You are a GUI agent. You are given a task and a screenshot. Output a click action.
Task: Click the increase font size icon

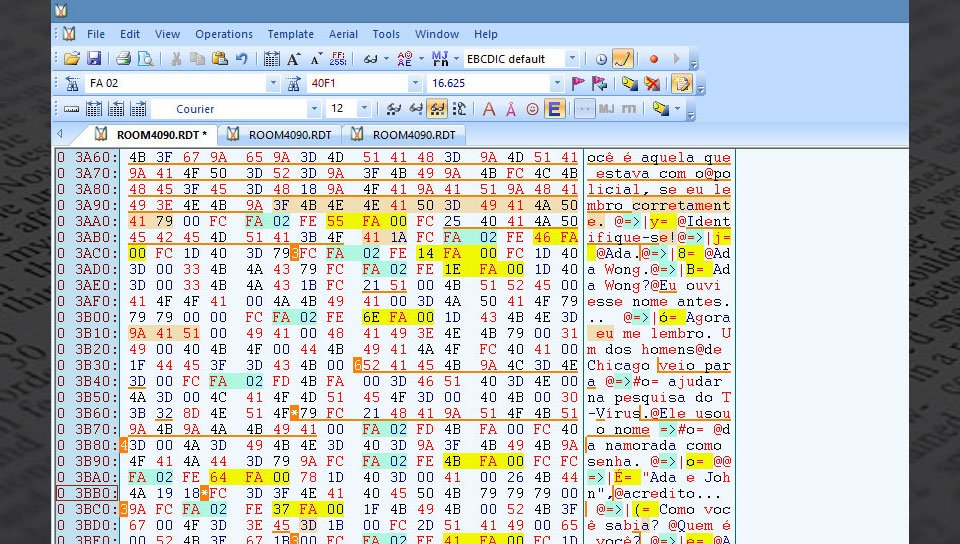point(294,59)
